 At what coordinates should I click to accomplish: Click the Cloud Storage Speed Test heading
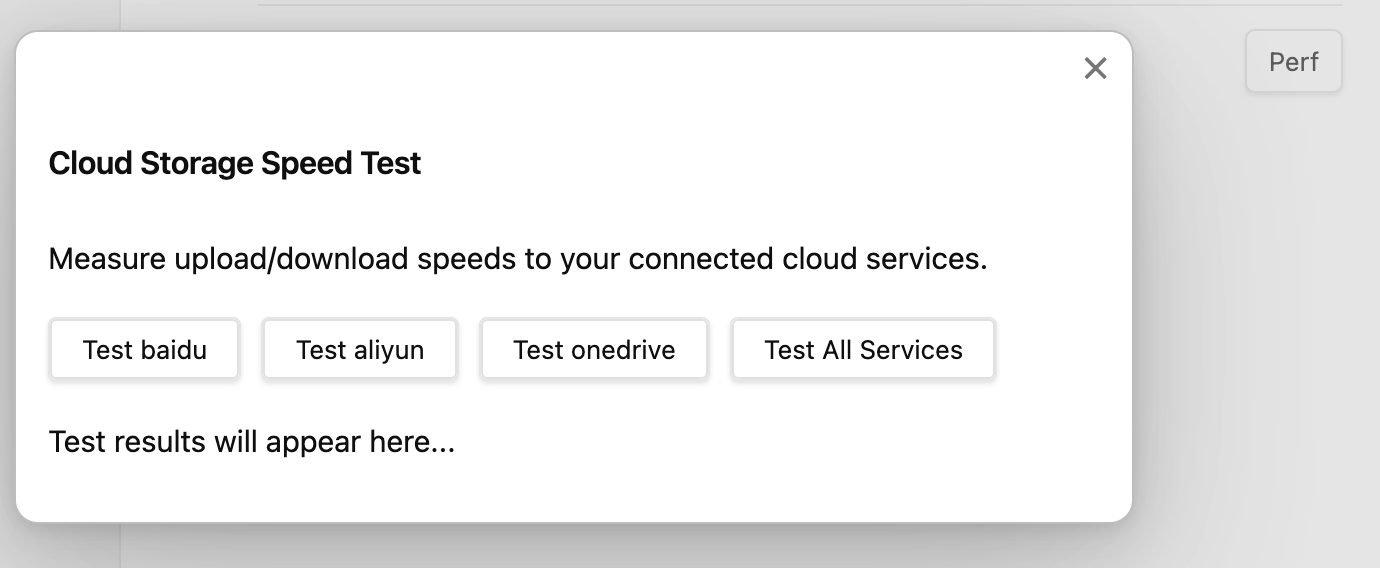(235, 163)
